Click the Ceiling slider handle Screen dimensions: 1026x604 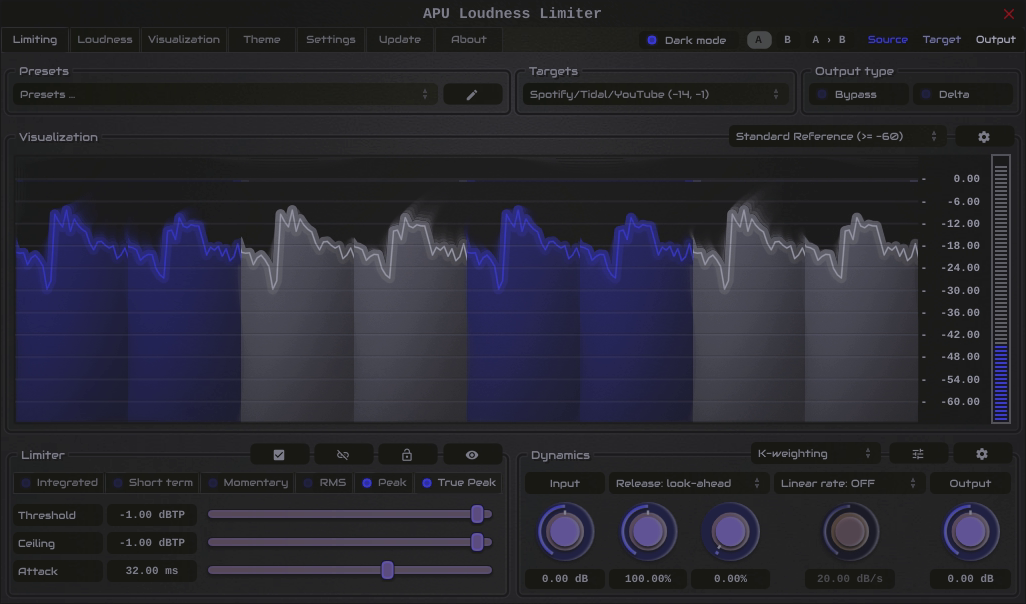tap(478, 542)
